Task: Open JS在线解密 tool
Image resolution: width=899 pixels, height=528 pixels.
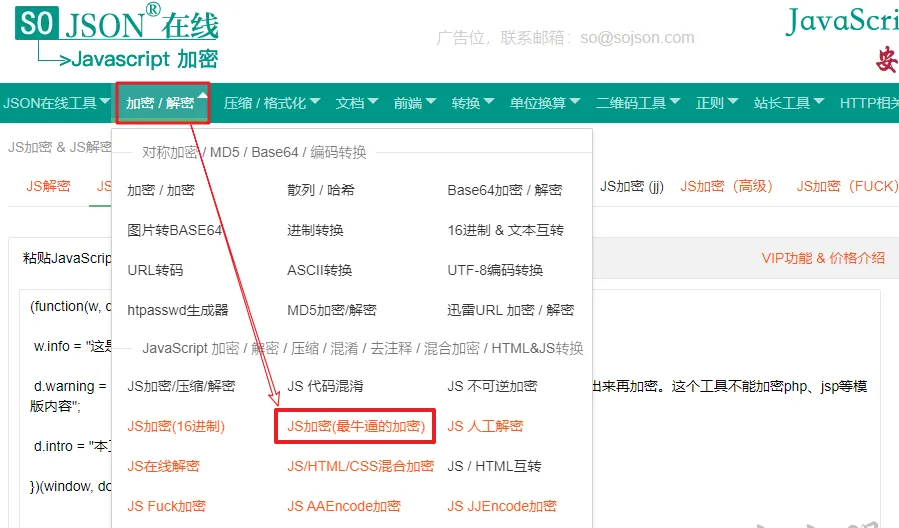Action: tap(163, 466)
